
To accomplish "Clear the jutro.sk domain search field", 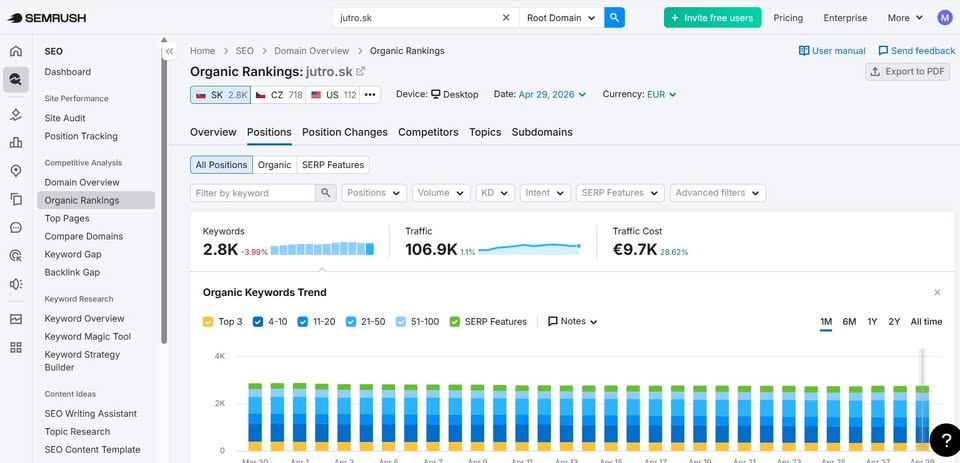I will [x=506, y=18].
